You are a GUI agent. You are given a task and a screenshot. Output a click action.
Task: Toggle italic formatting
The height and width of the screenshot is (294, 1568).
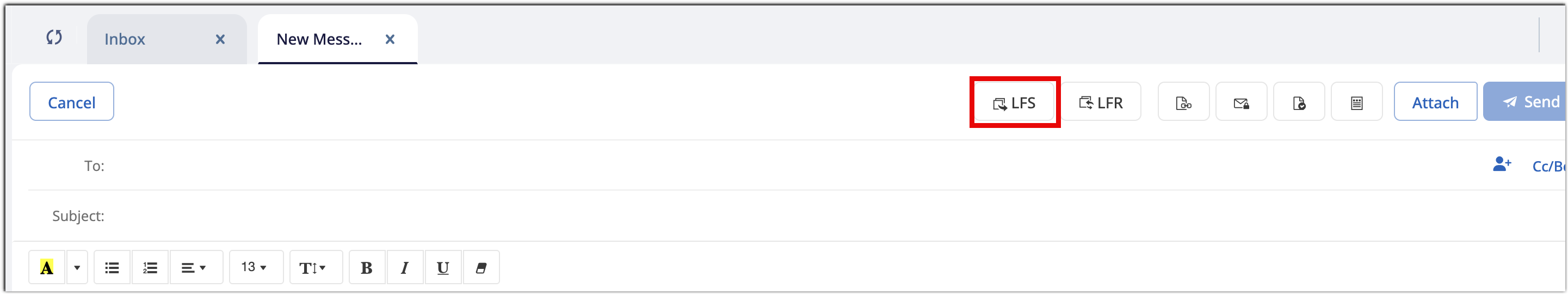pyautogui.click(x=405, y=268)
